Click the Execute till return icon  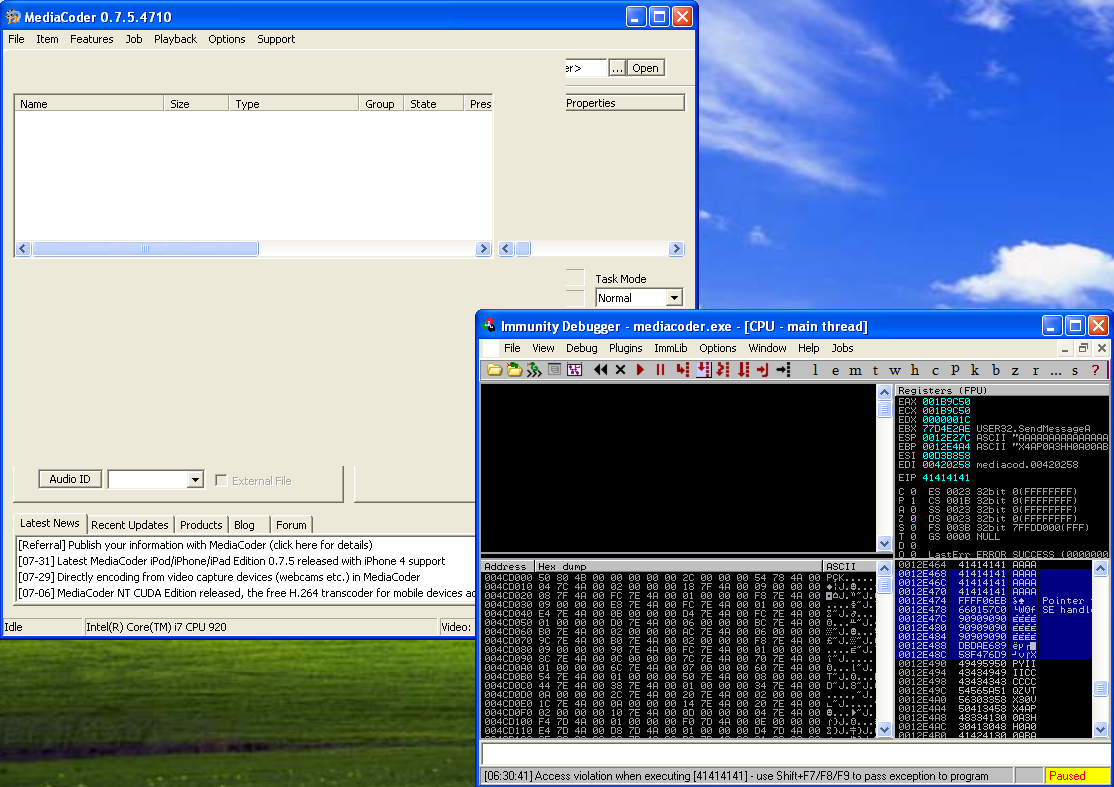(x=763, y=370)
